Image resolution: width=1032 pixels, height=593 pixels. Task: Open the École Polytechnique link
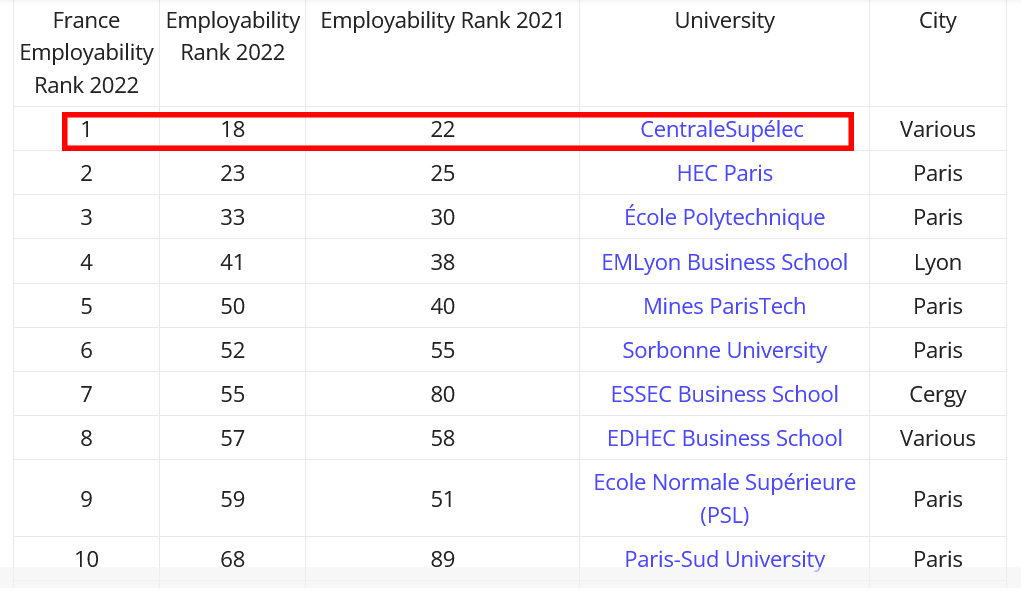click(x=724, y=217)
